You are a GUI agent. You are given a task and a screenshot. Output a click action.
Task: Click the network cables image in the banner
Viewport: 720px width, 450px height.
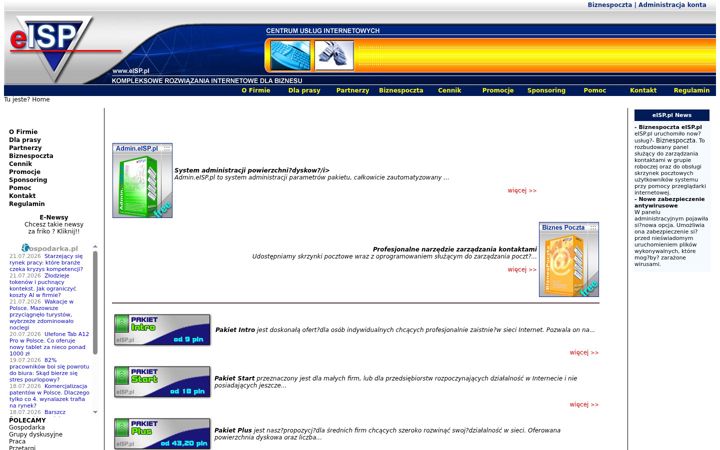tap(334, 56)
